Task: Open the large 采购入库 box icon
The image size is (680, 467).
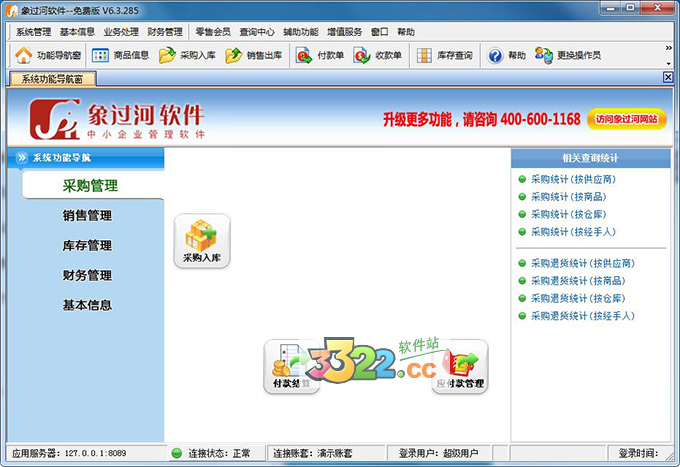Action: (x=202, y=241)
